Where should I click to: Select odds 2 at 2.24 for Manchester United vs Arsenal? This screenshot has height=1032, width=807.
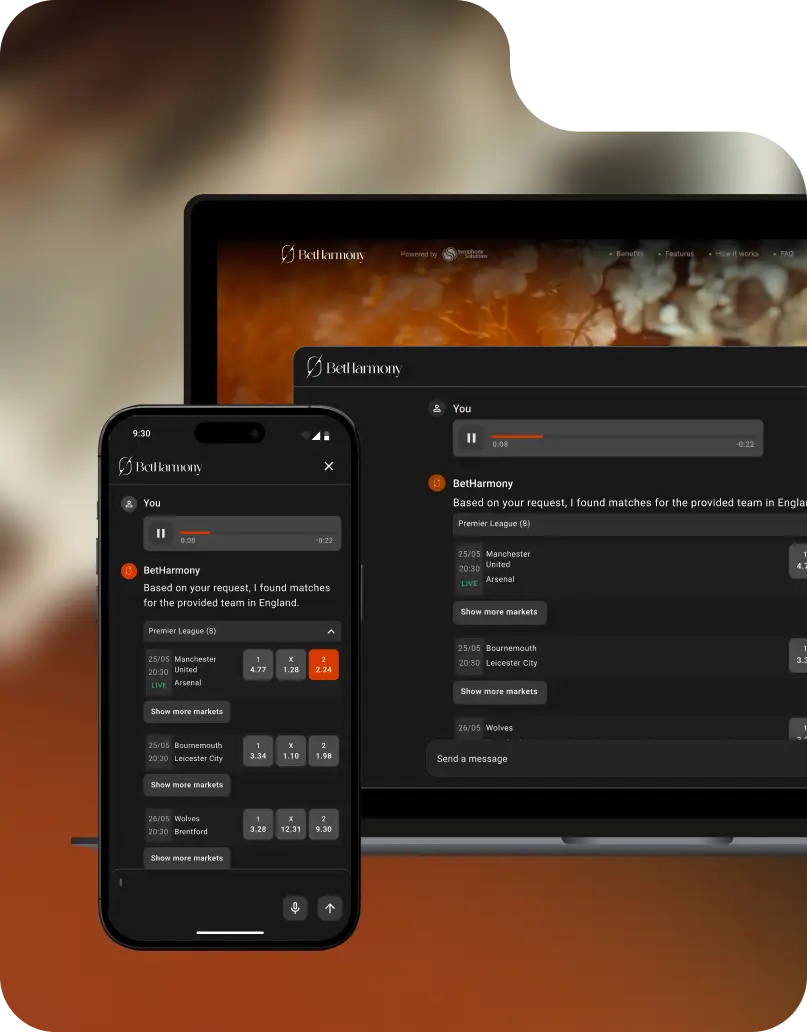click(323, 665)
